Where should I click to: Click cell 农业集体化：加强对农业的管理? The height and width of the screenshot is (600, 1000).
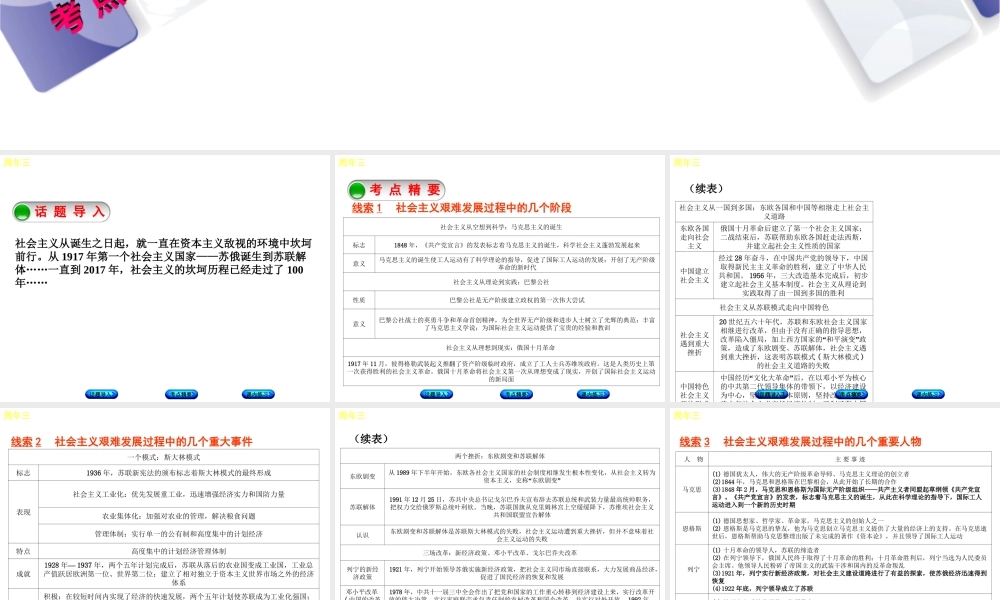(179, 516)
